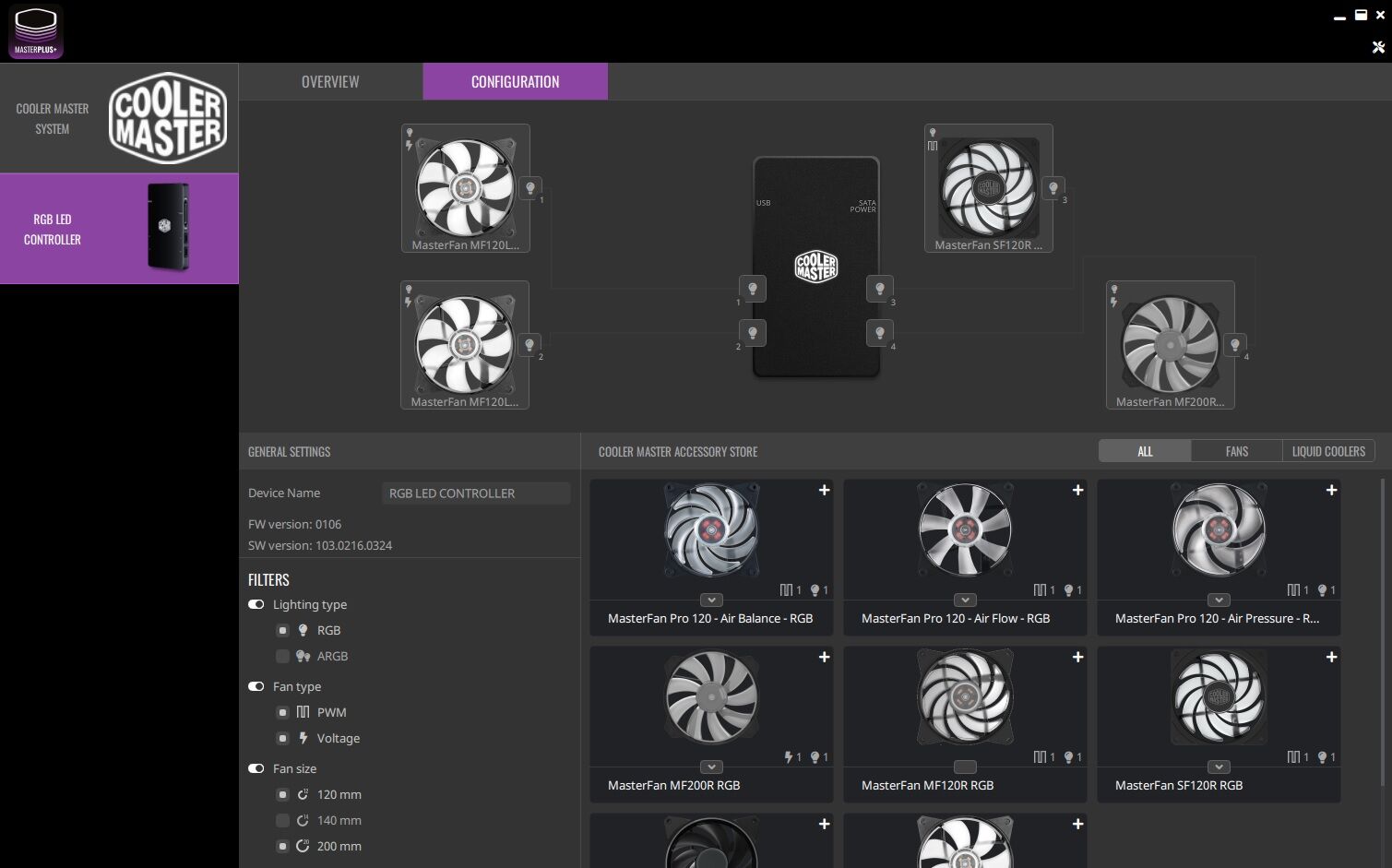This screenshot has width=1392, height=868.
Task: Add MasterFan MF120R RGB with plus icon
Action: pos(1077,657)
